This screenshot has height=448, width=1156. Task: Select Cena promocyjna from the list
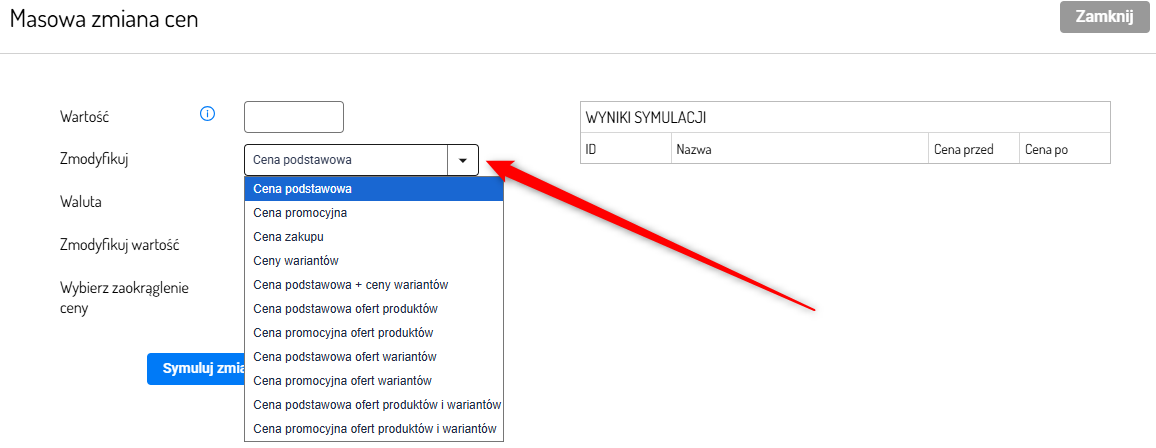(373, 213)
